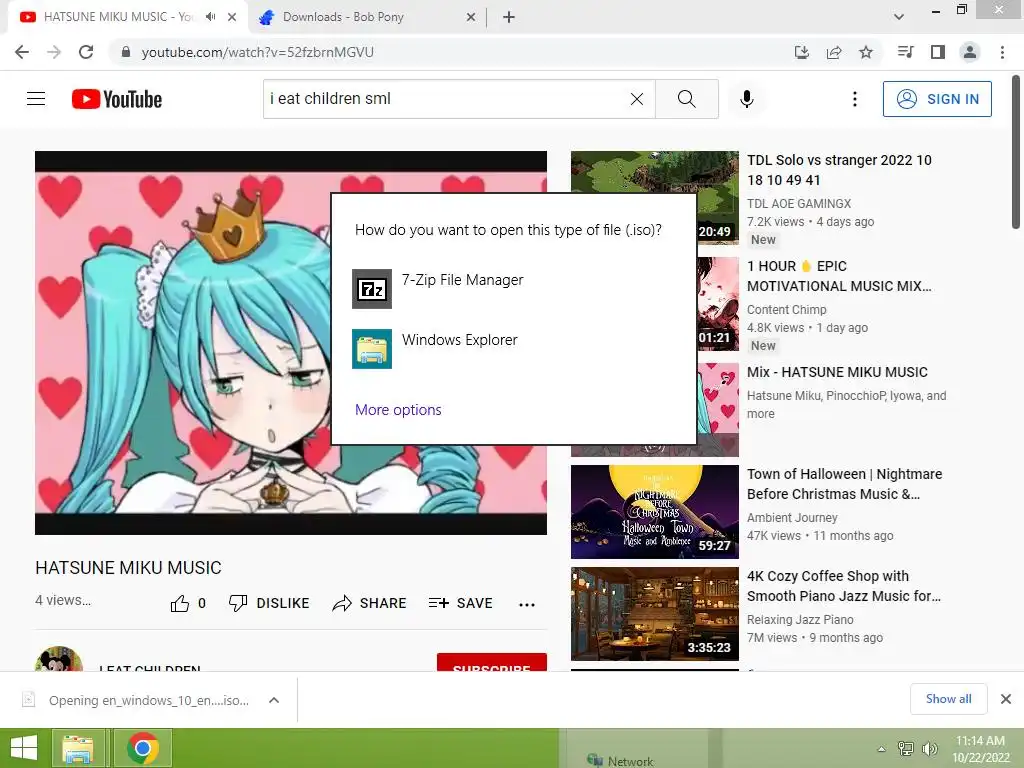Click the More options link in the dialog
Screen dimensions: 1024x768
tap(398, 409)
